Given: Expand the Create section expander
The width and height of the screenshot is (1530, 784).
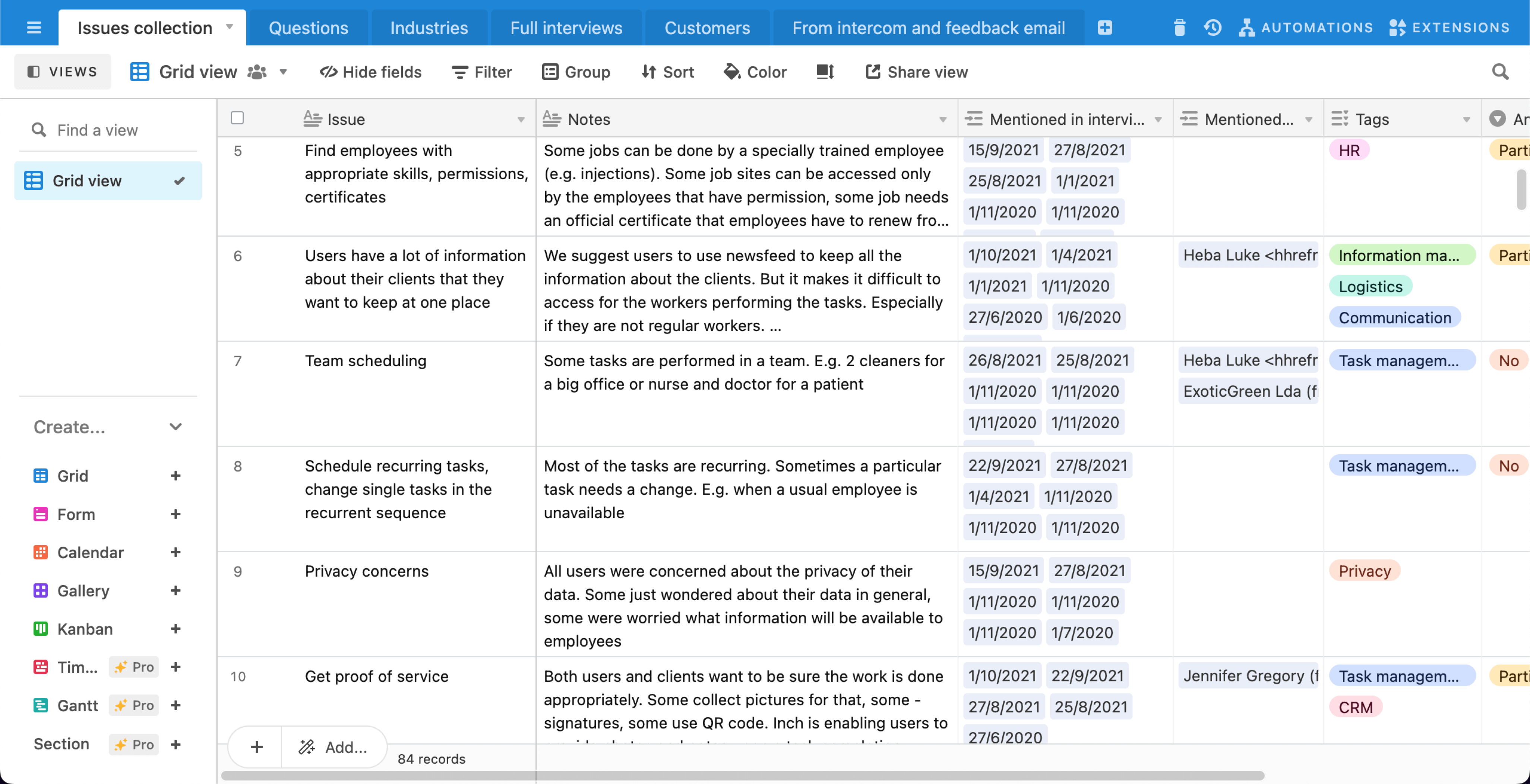Looking at the screenshot, I should [x=176, y=427].
